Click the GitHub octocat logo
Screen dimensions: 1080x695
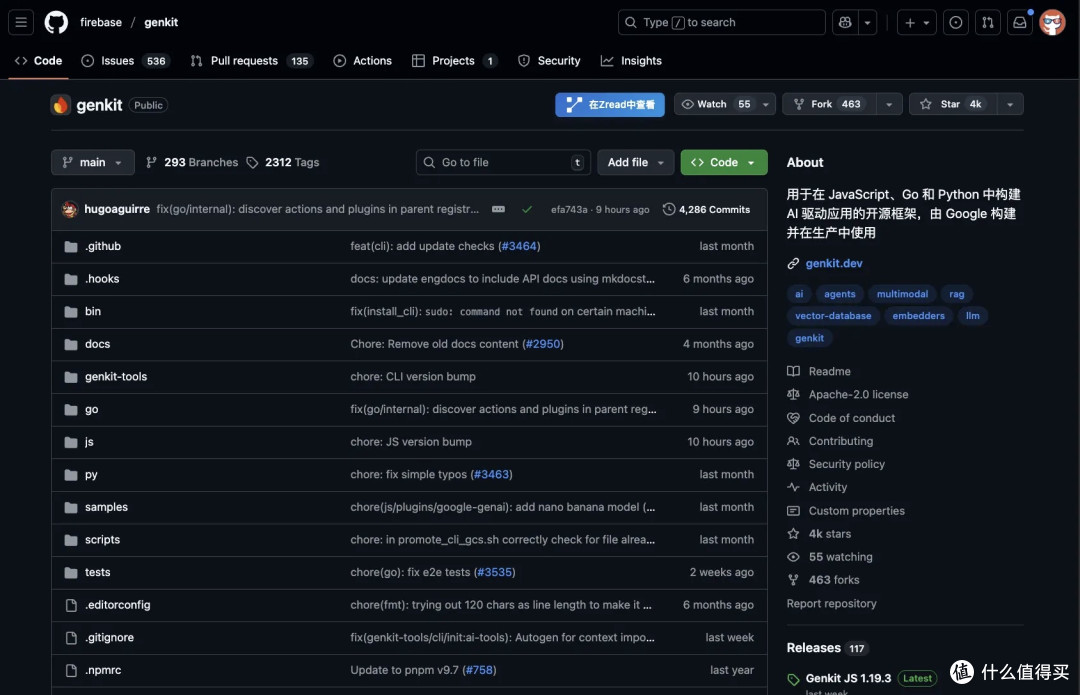tap(56, 22)
